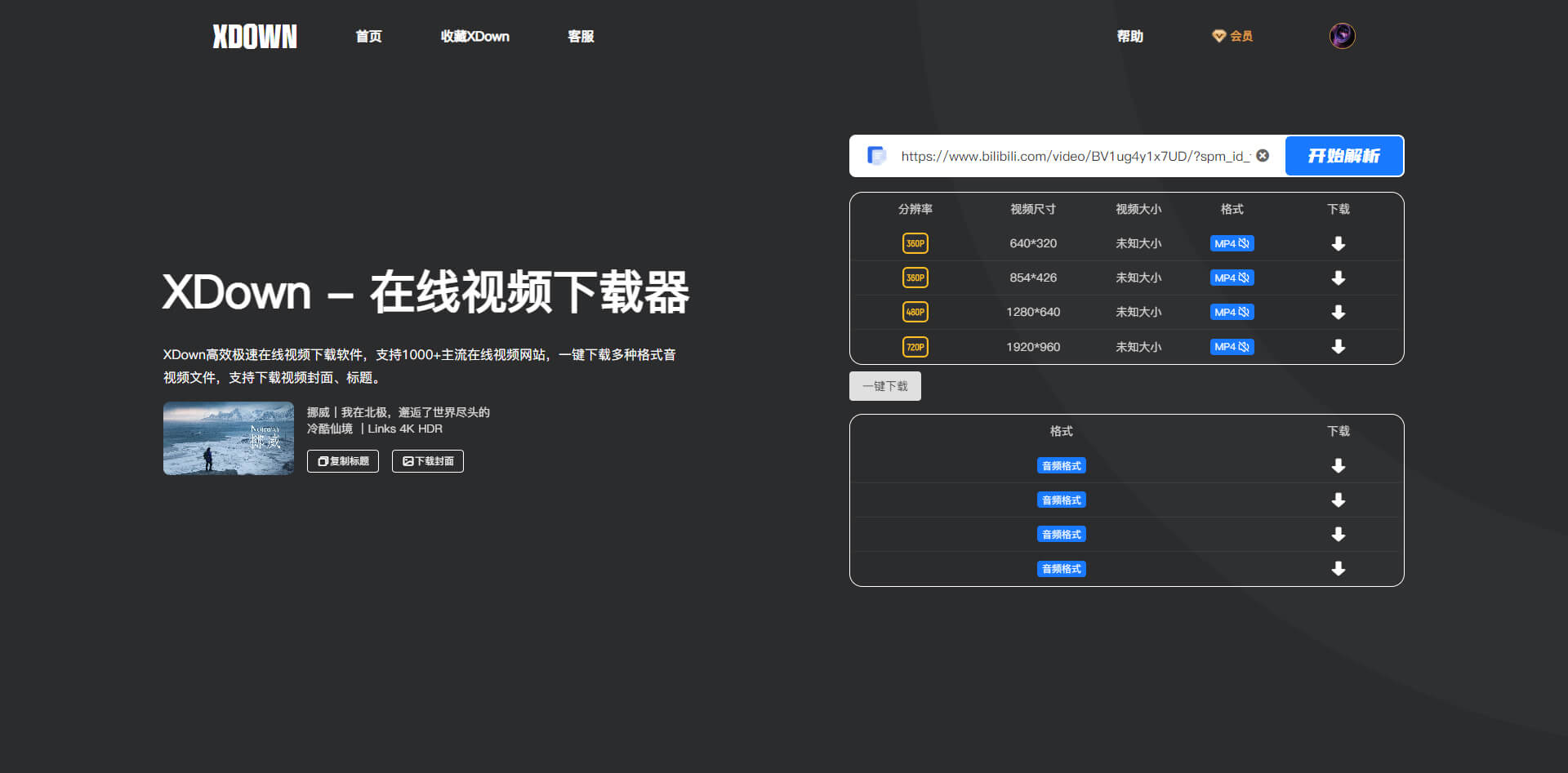Click the MP4 muted badge in 854*426 row

pos(1232,278)
